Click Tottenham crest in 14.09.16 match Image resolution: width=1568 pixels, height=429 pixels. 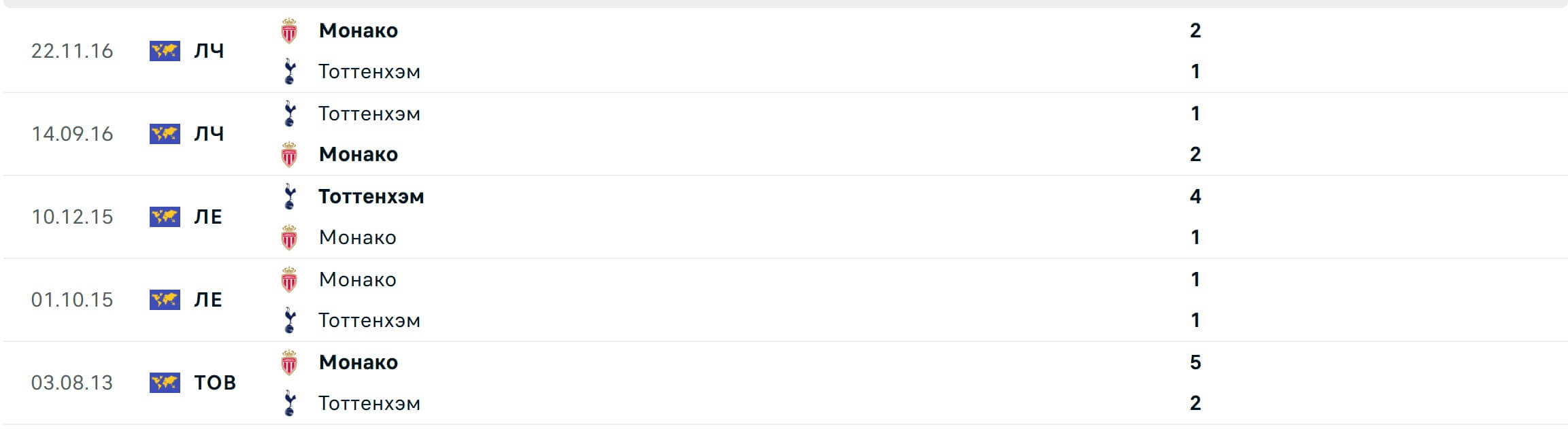point(290,114)
